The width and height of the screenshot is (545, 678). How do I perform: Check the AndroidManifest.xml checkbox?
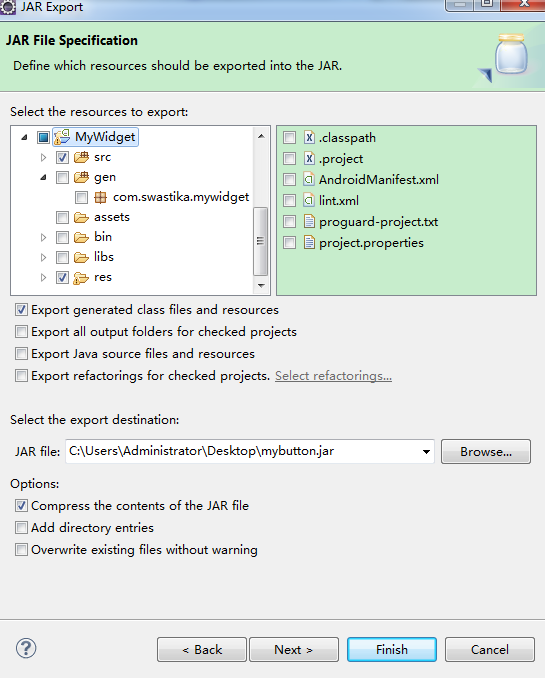click(x=289, y=179)
